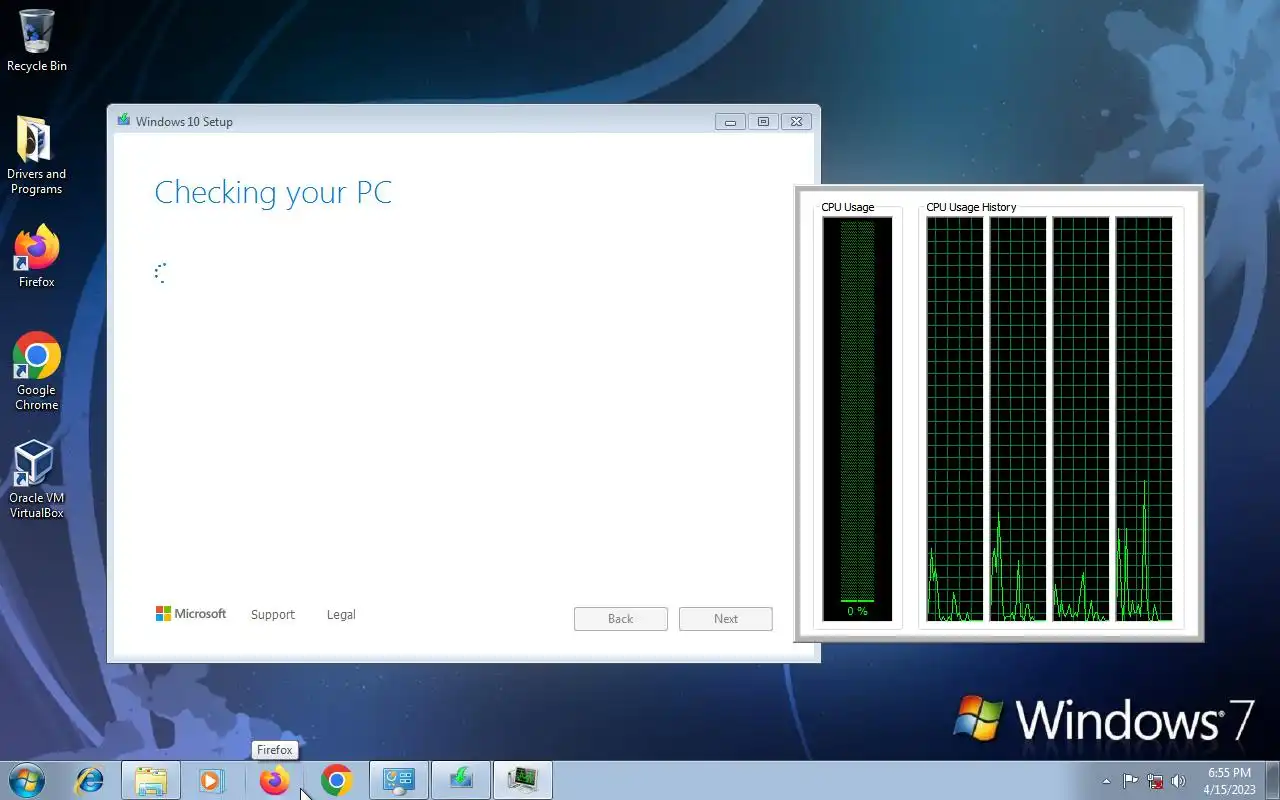Viewport: 1280px width, 800px height.
Task: Click the CPU Usage meter showing 0 %
Action: click(858, 419)
